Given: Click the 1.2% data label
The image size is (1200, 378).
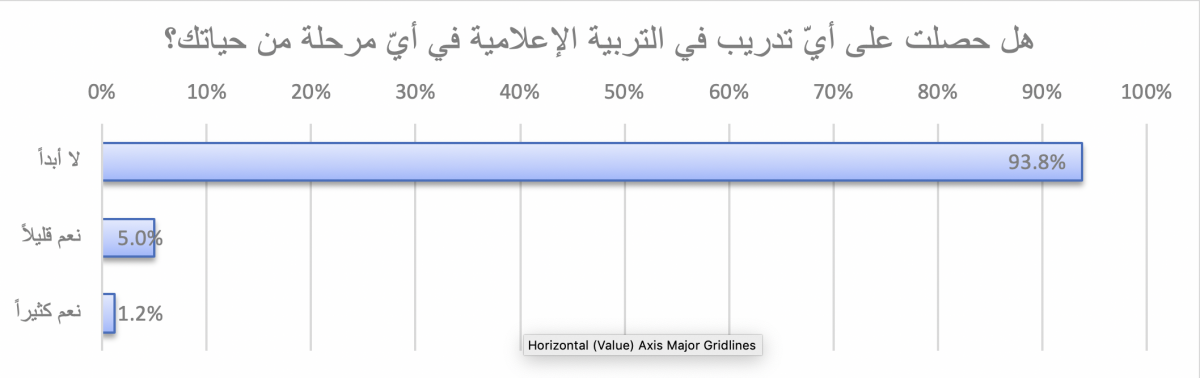Looking at the screenshot, I should click(140, 313).
